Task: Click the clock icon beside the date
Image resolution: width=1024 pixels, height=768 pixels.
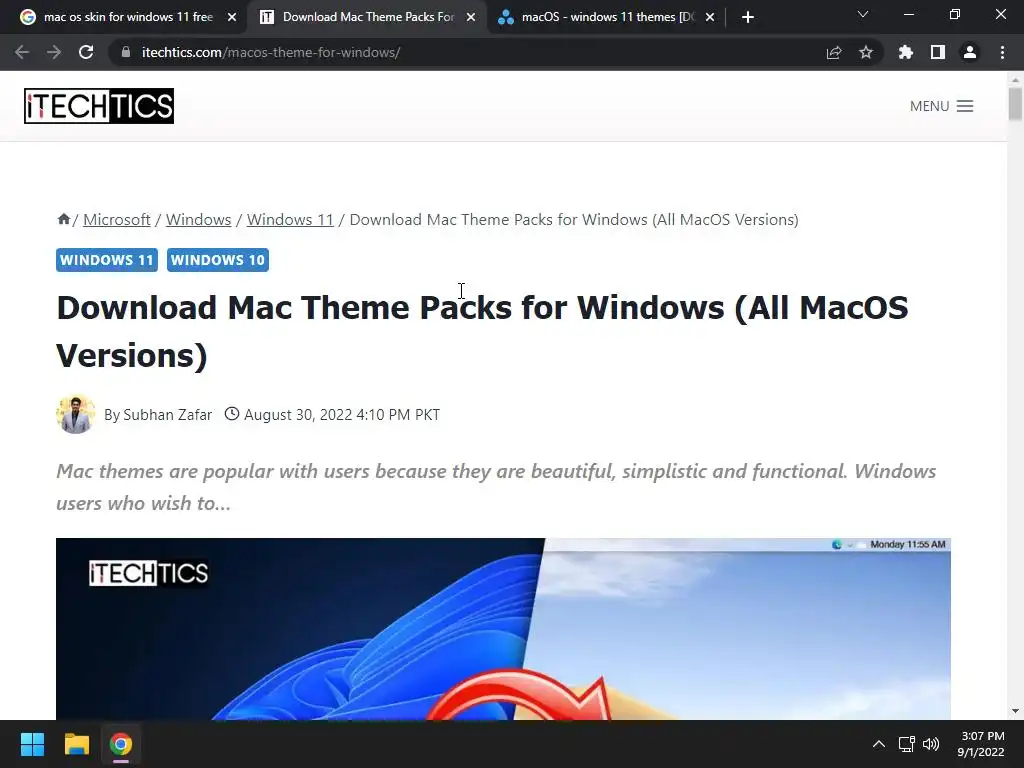Action: tap(232, 414)
